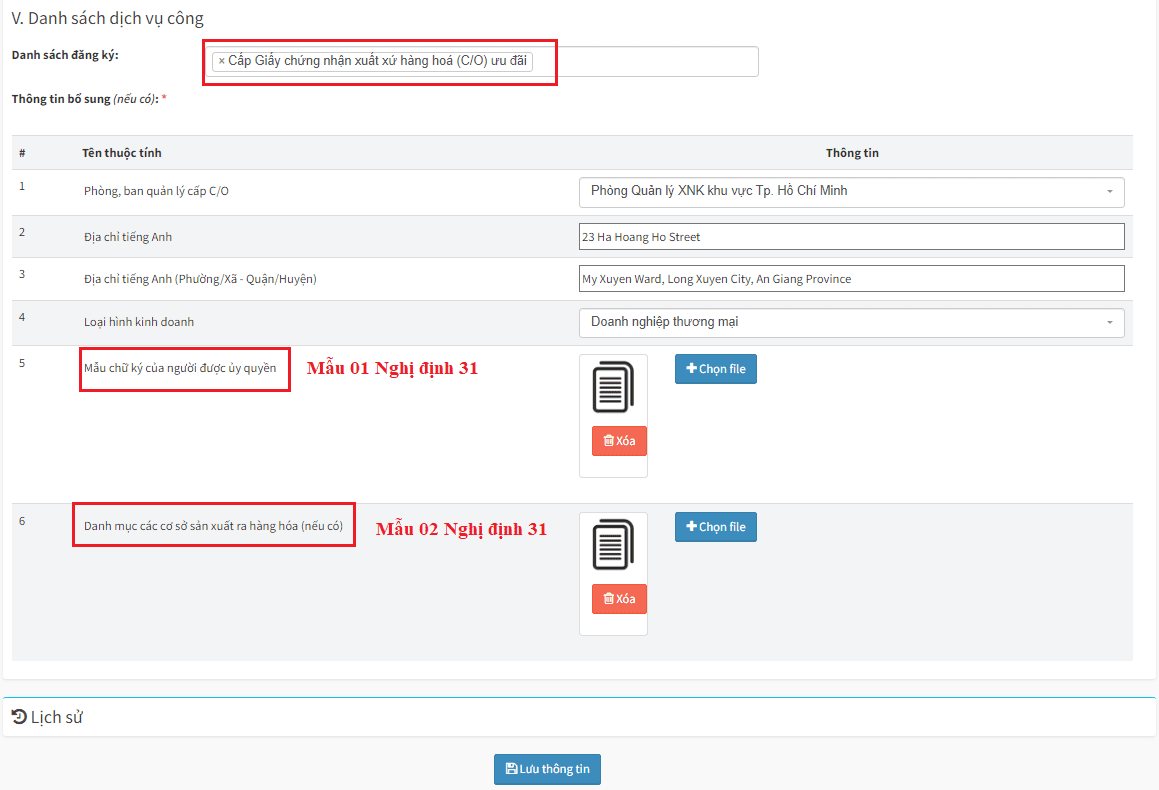Image resolution: width=1159 pixels, height=790 pixels.
Task: Click Chọn file for Danh mục cơ sở row
Action: (x=716, y=527)
